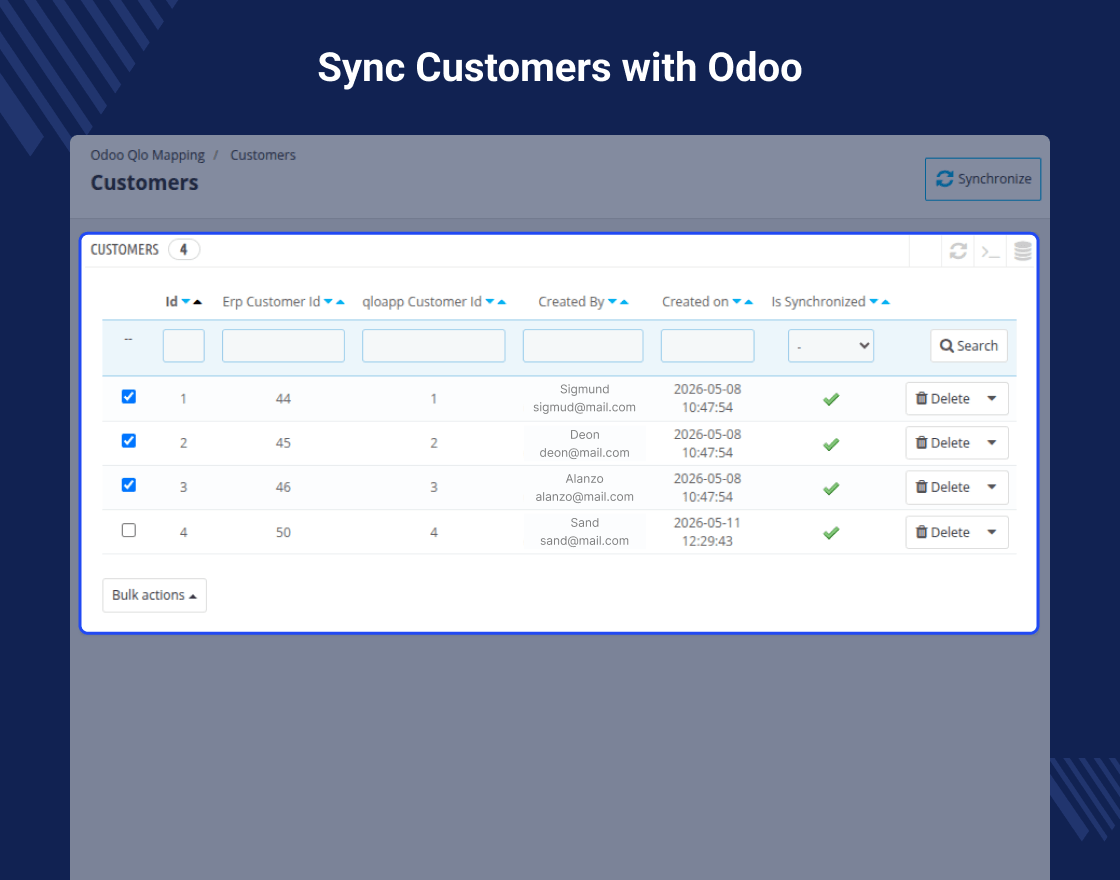Click the Synchronize button
The height and width of the screenshot is (880, 1120).
(983, 179)
